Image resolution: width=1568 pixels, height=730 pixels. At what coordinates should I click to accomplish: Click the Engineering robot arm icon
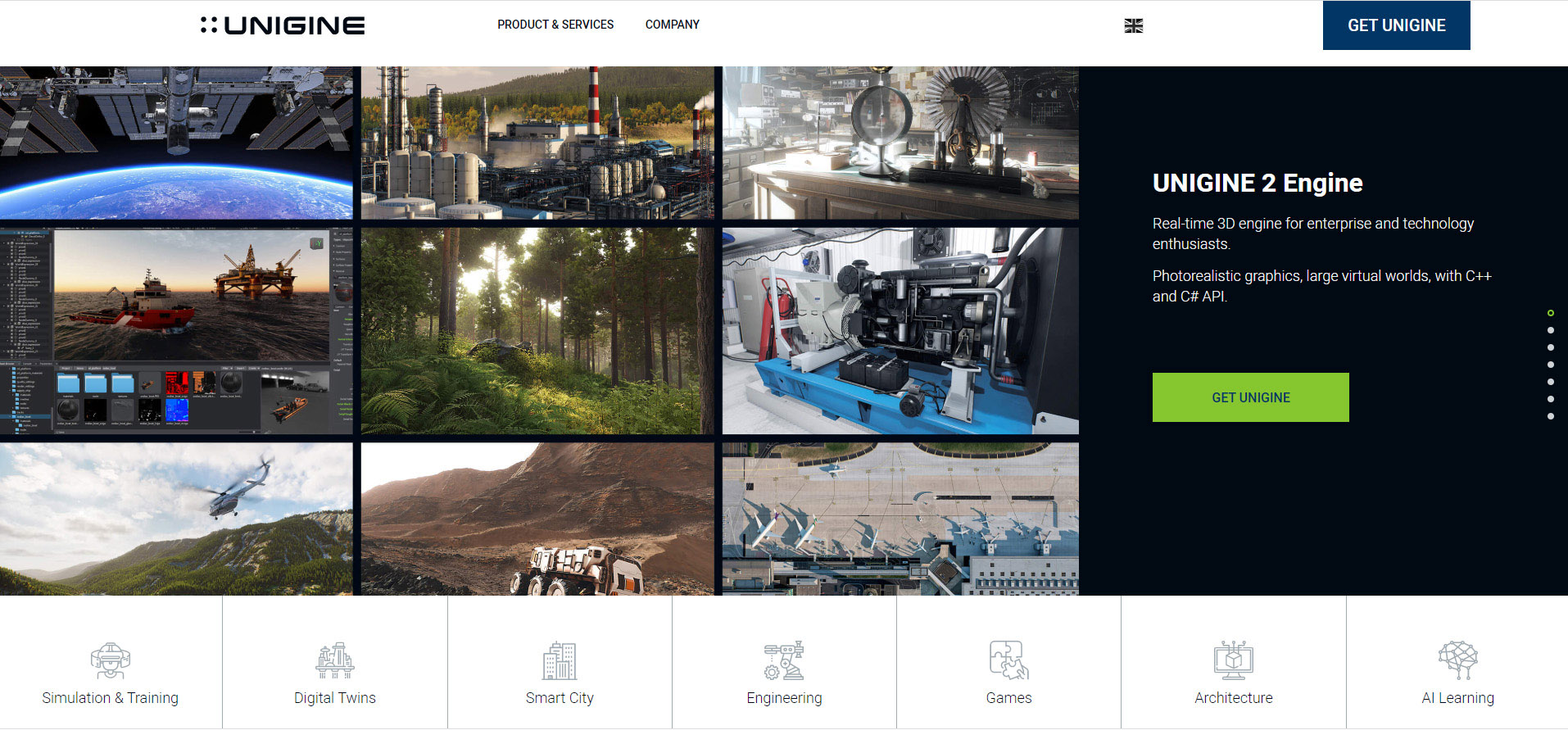[x=784, y=660]
